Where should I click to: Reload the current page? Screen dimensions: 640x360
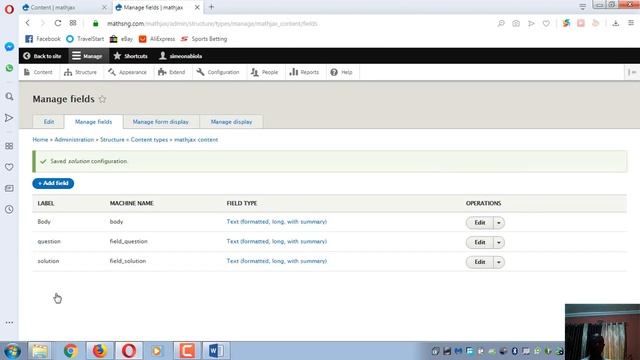(58, 23)
